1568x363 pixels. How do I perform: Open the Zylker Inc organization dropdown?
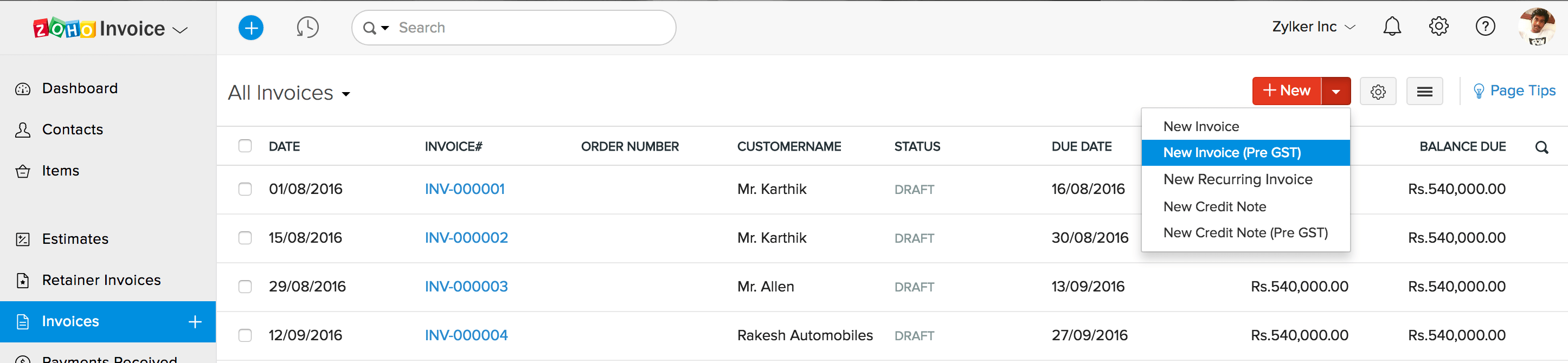tap(1313, 28)
